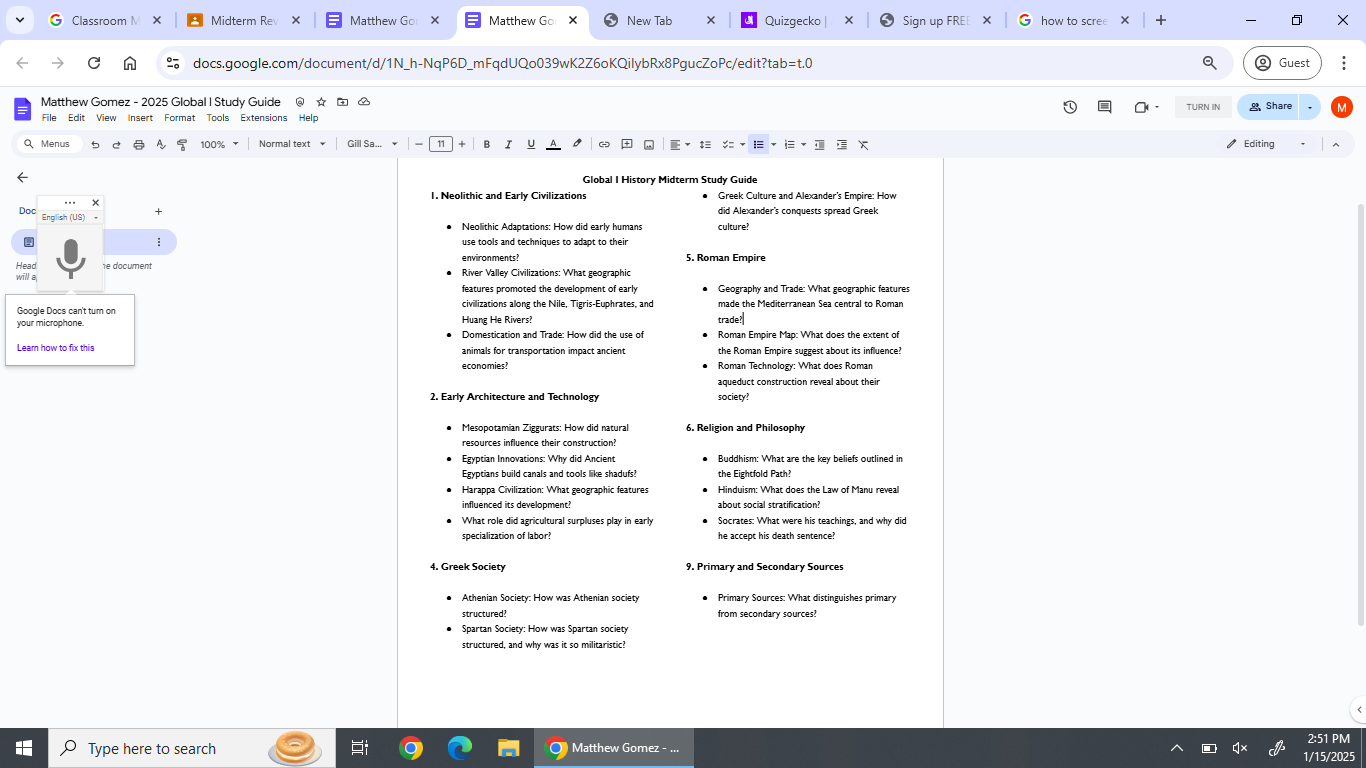Toggle bold formatting
The width and height of the screenshot is (1366, 768).
pyautogui.click(x=487, y=144)
